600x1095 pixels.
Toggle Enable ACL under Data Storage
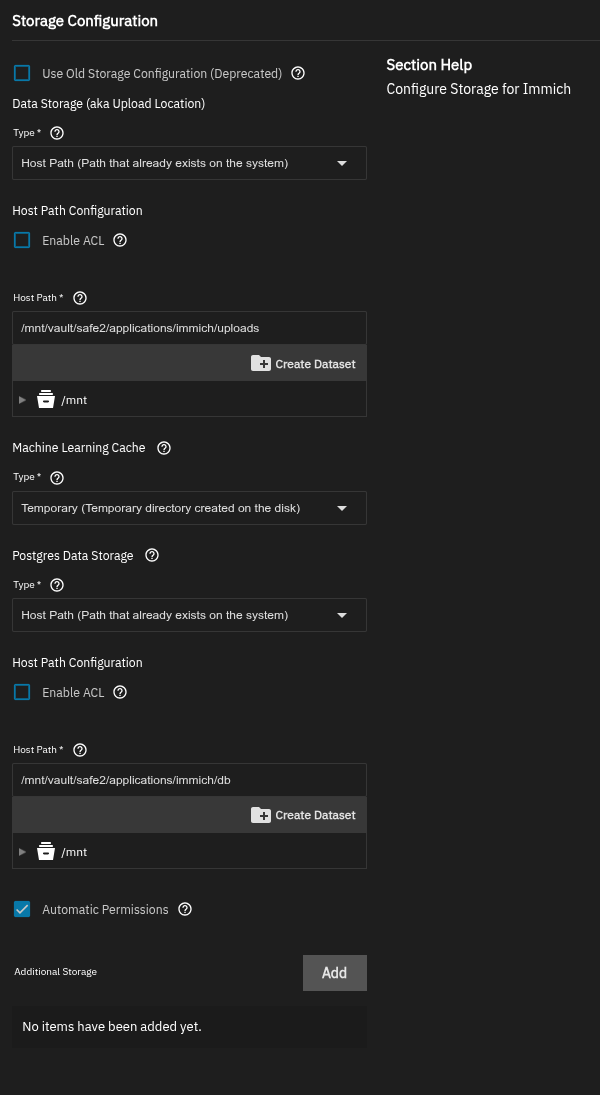click(22, 240)
